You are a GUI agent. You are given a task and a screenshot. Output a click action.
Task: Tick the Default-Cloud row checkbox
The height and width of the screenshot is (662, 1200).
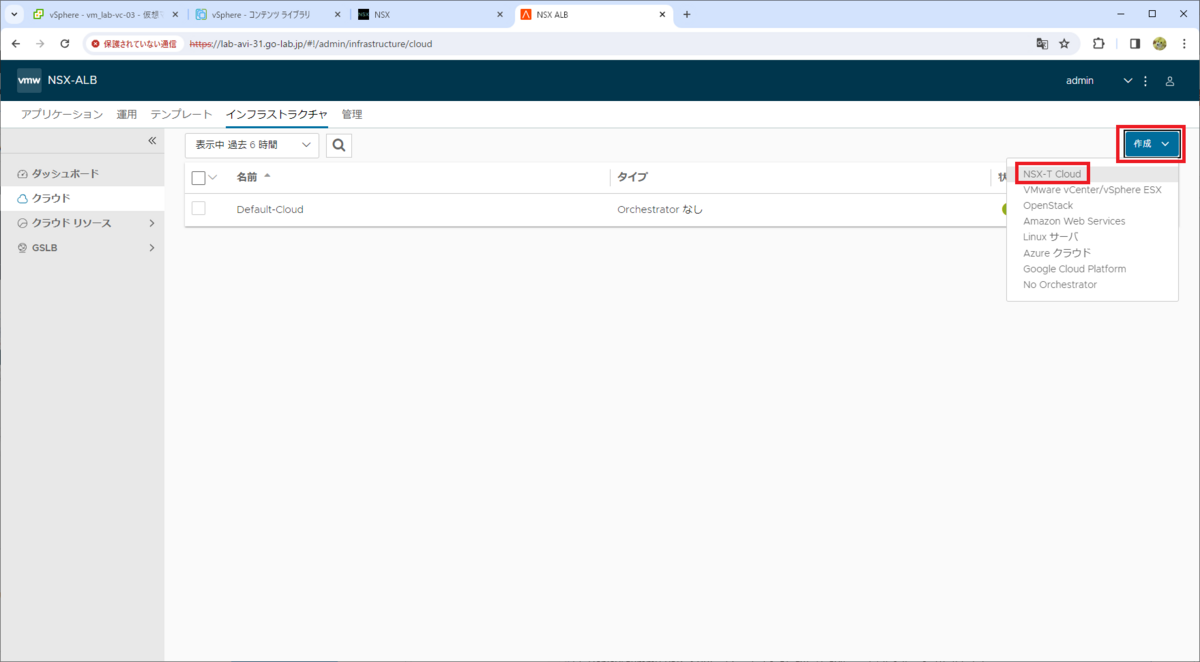click(x=198, y=209)
